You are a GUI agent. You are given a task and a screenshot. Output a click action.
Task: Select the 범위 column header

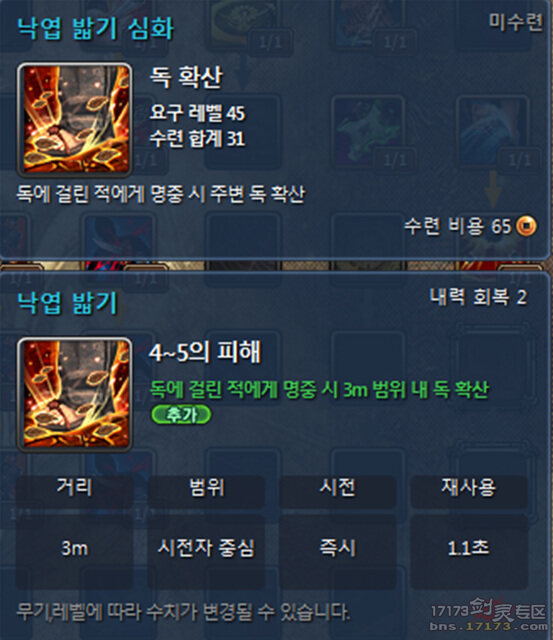tap(207, 487)
